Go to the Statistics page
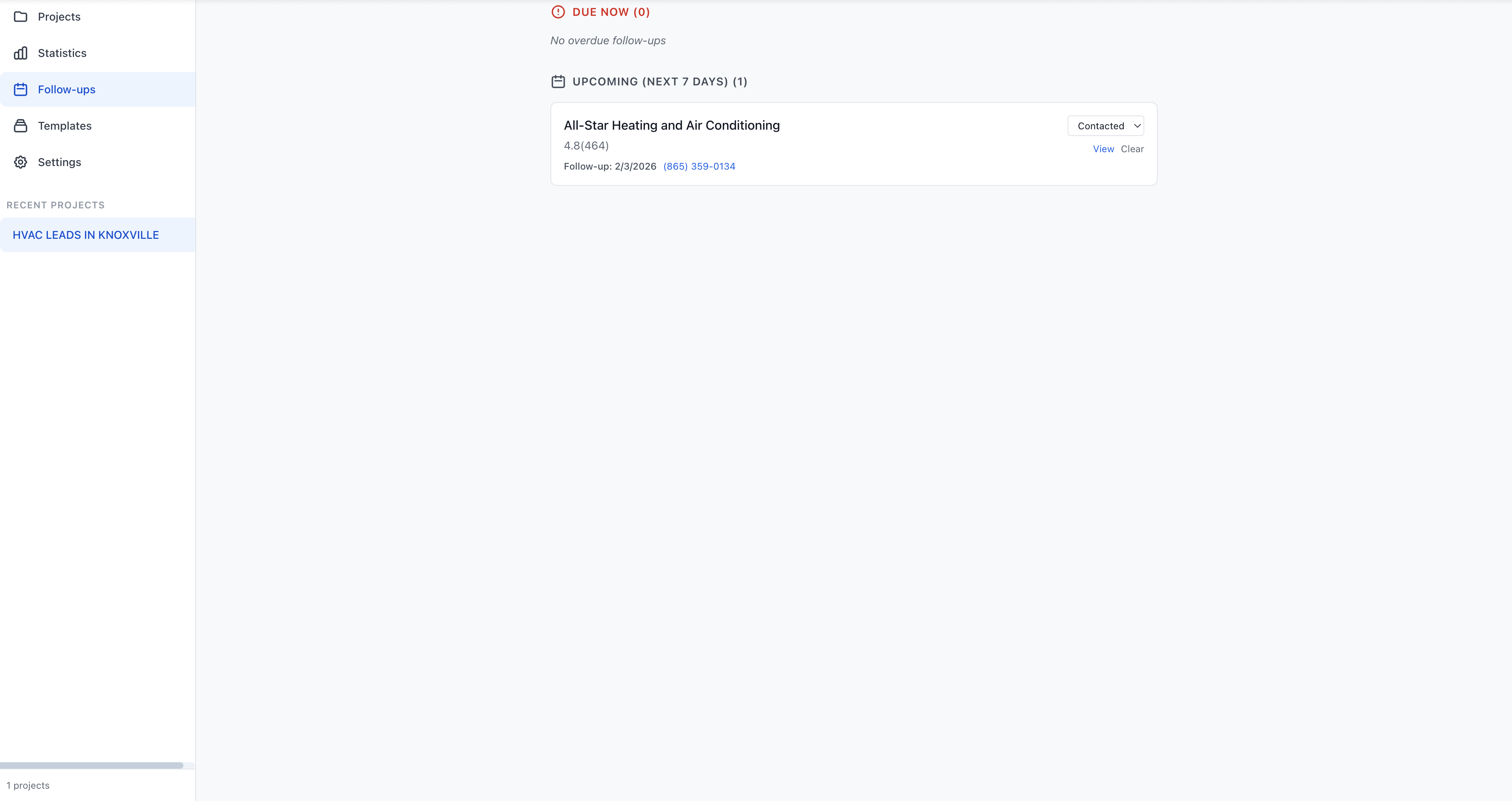1512x801 pixels. coord(62,53)
